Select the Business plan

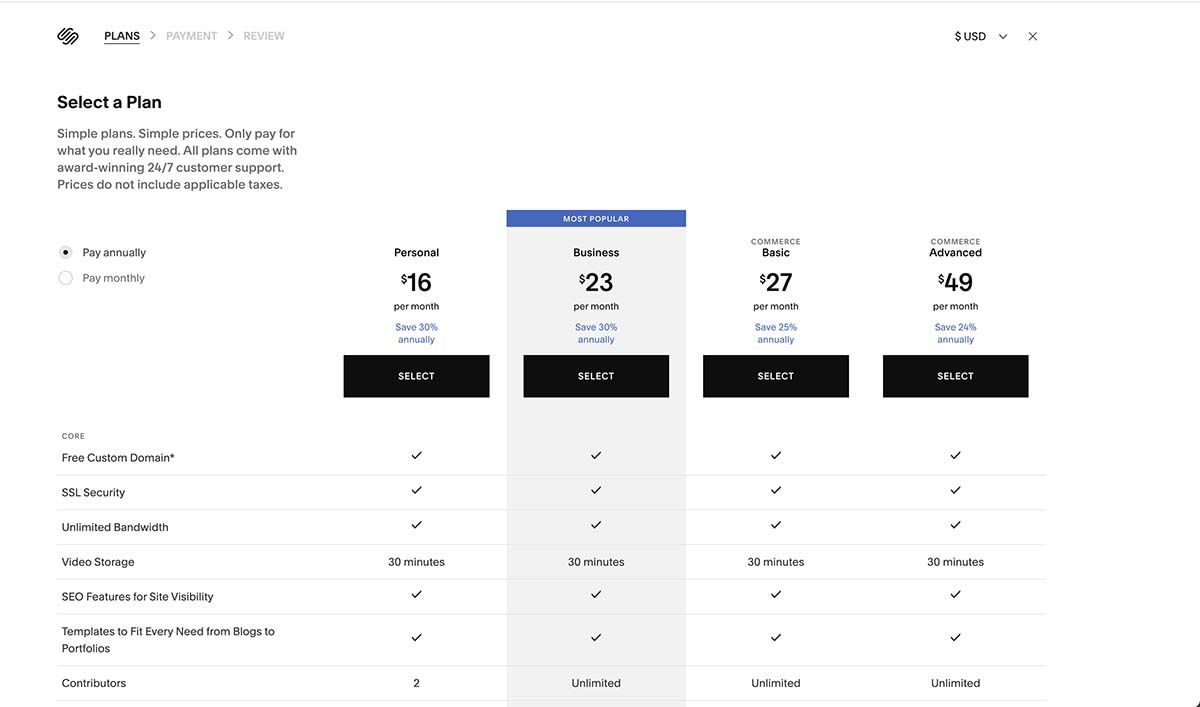coord(596,375)
